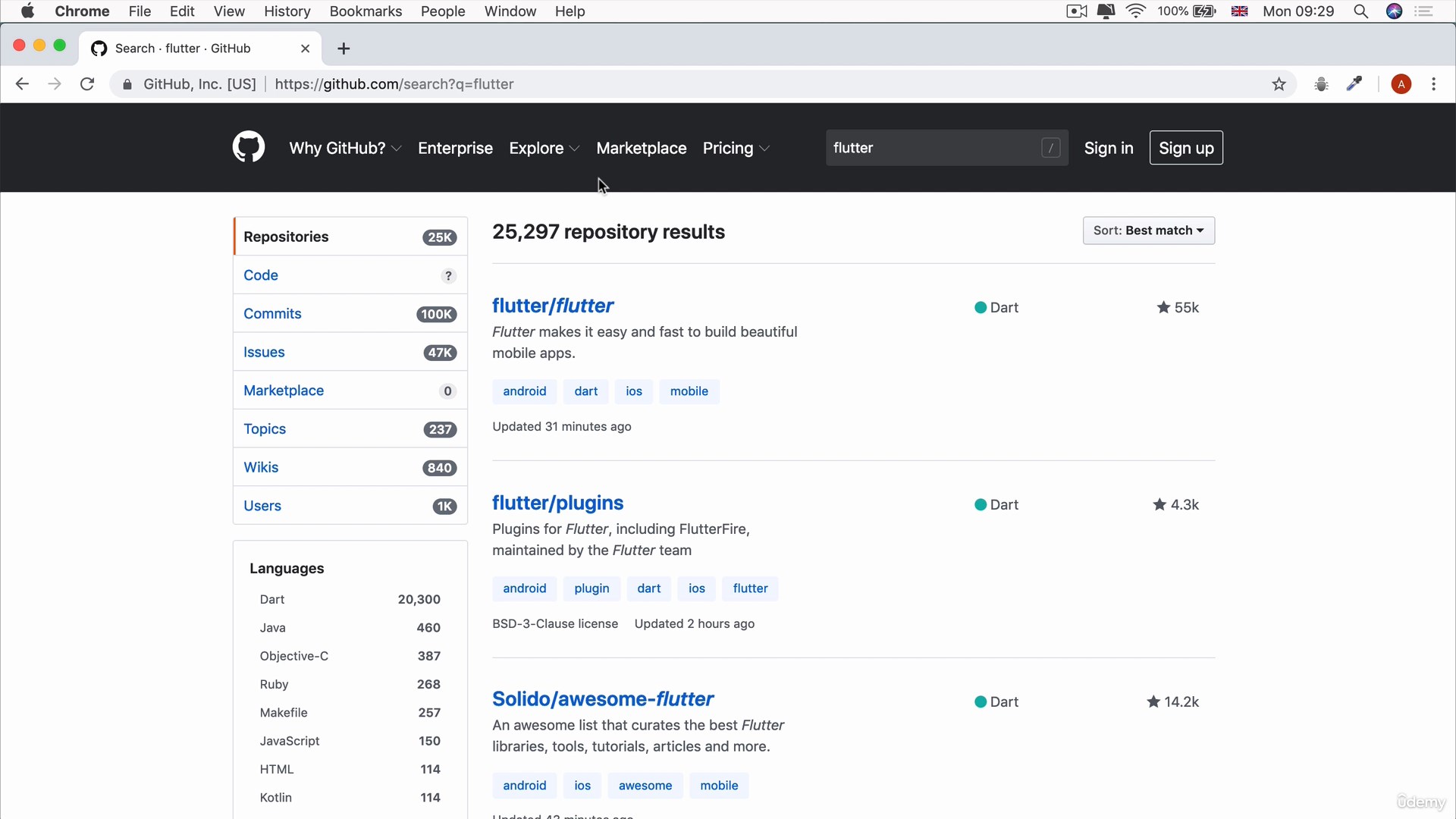Filter results by Kotlin language
The image size is (1456, 819).
(x=350, y=798)
